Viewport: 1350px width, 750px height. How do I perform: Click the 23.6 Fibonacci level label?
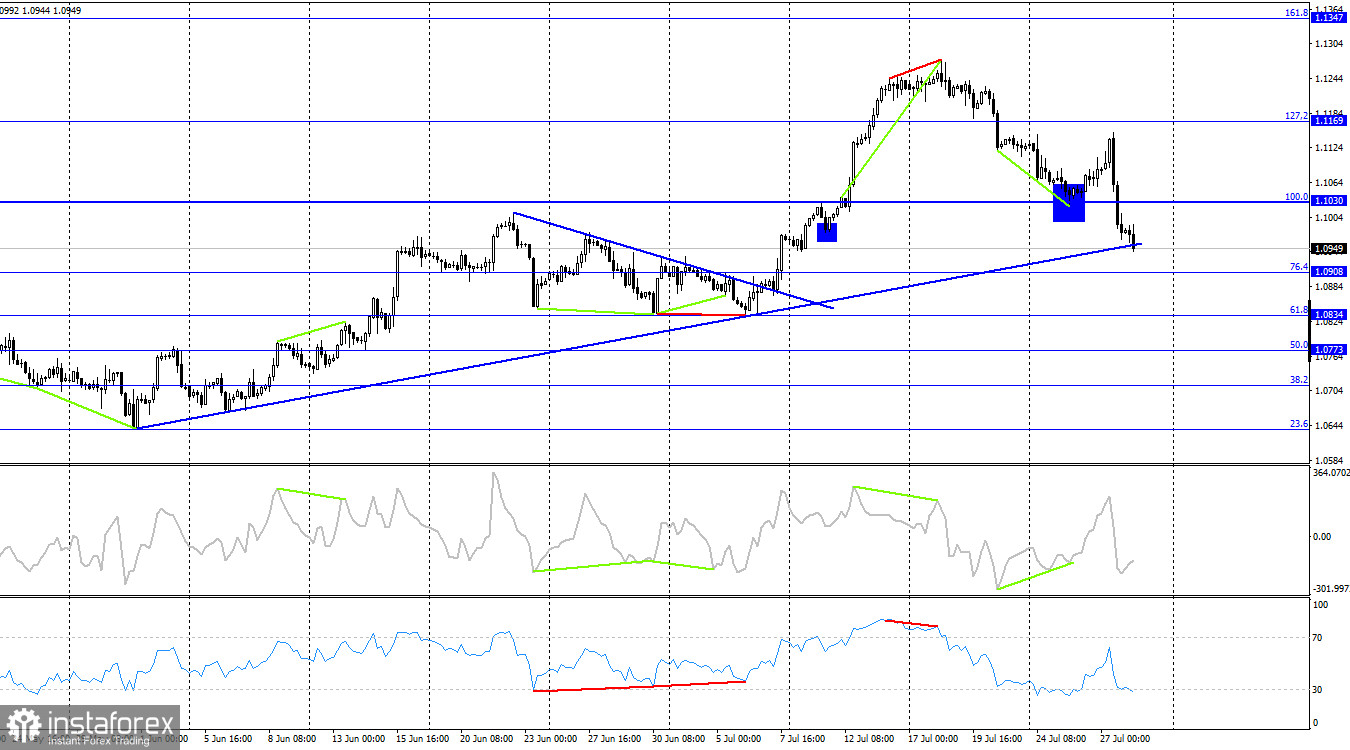(x=1298, y=424)
